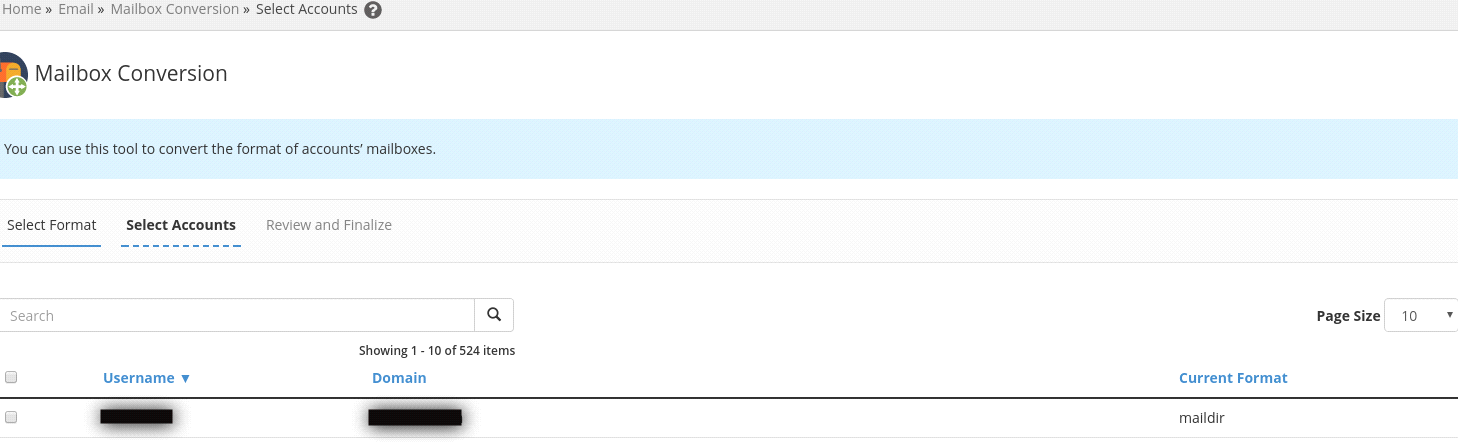
Task: Open the Select Accounts step tab
Action: pyautogui.click(x=181, y=225)
